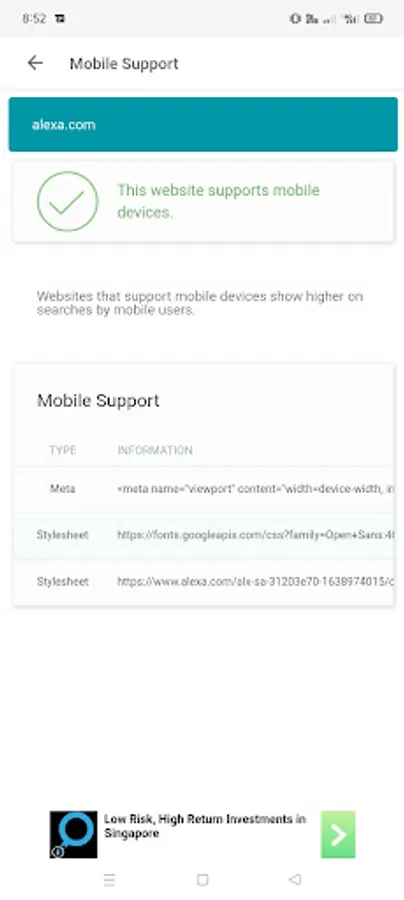The height and width of the screenshot is (900, 404).
Task: Select the Meta viewport row
Action: (204, 489)
